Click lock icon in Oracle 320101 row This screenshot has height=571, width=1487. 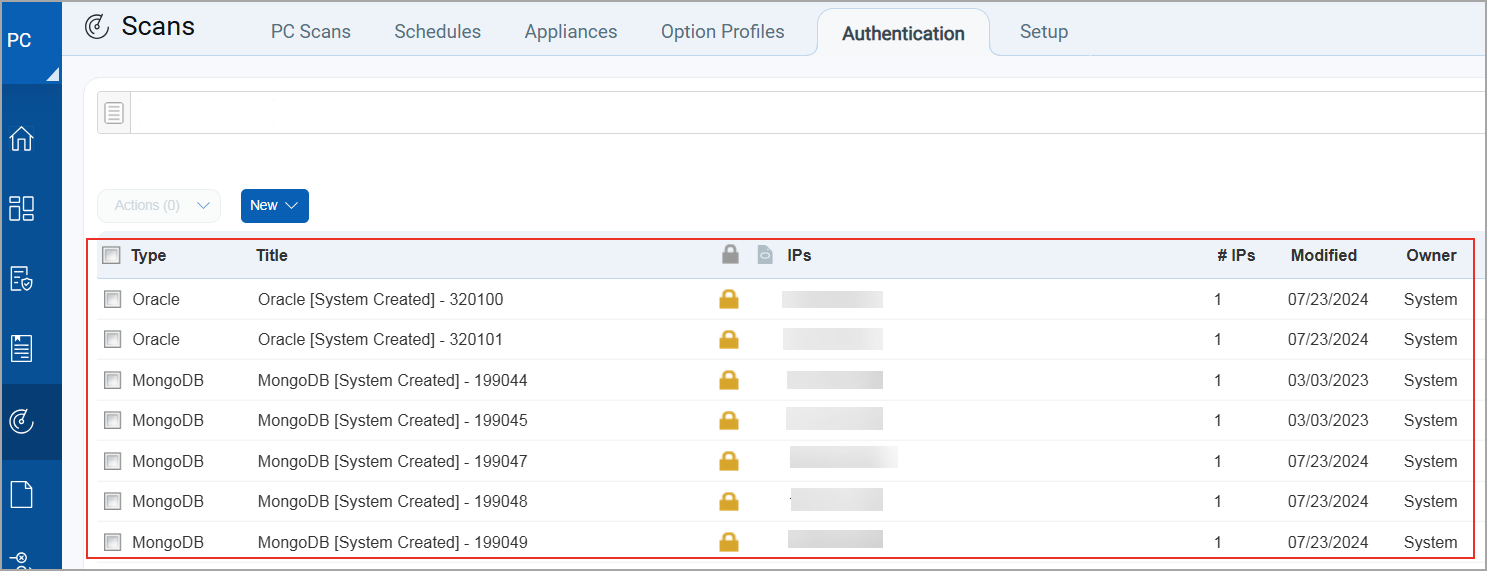click(x=729, y=339)
